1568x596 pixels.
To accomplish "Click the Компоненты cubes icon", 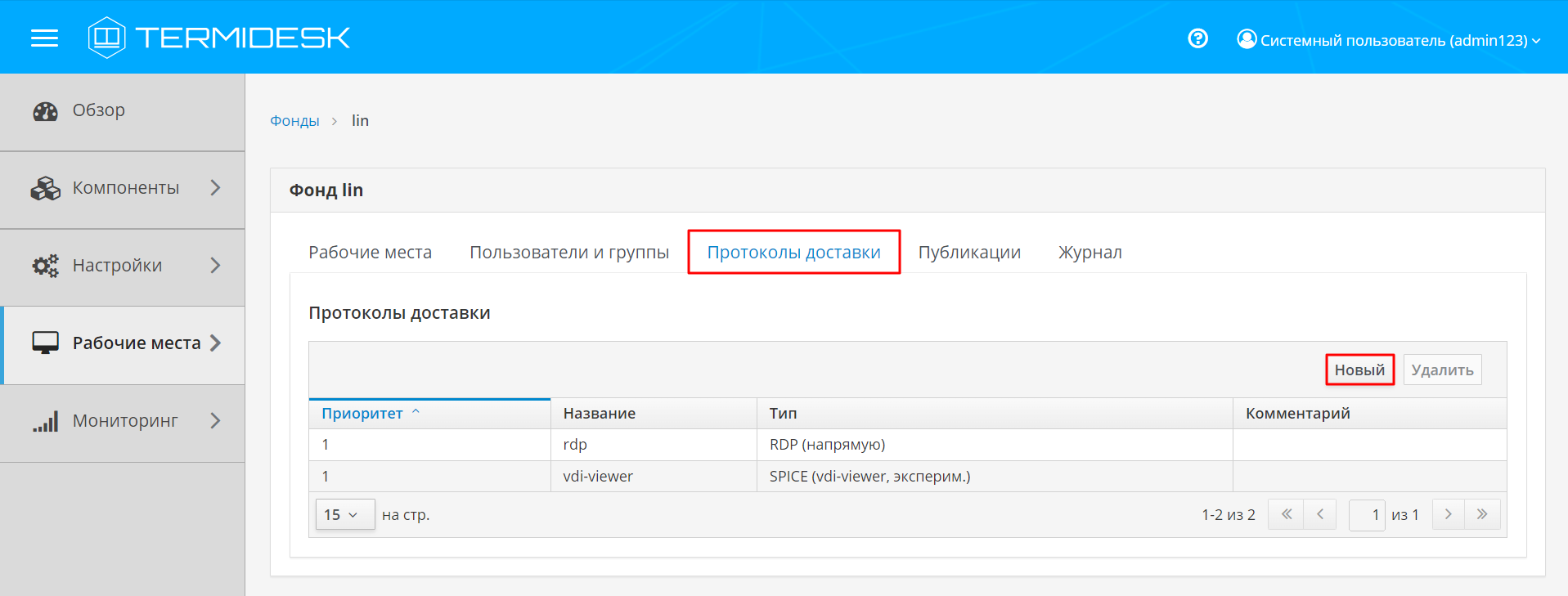I will click(x=45, y=189).
